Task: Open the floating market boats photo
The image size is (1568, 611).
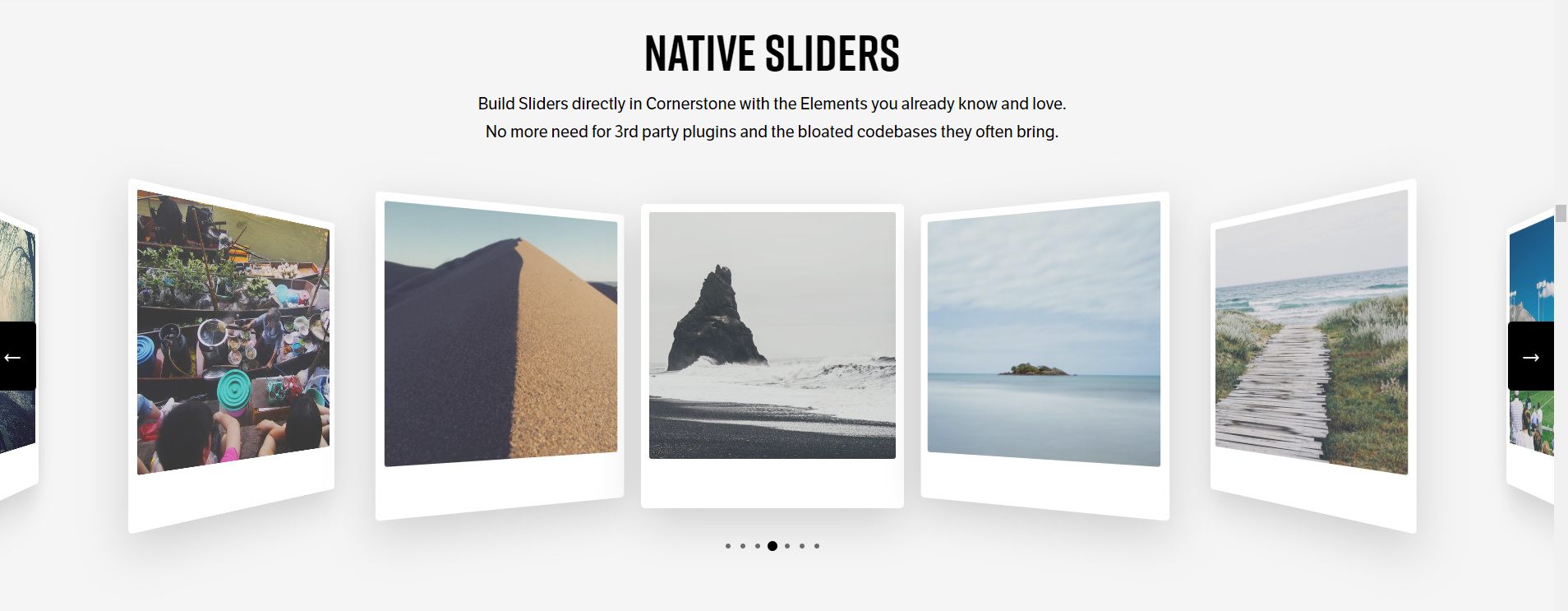Action: click(x=233, y=332)
